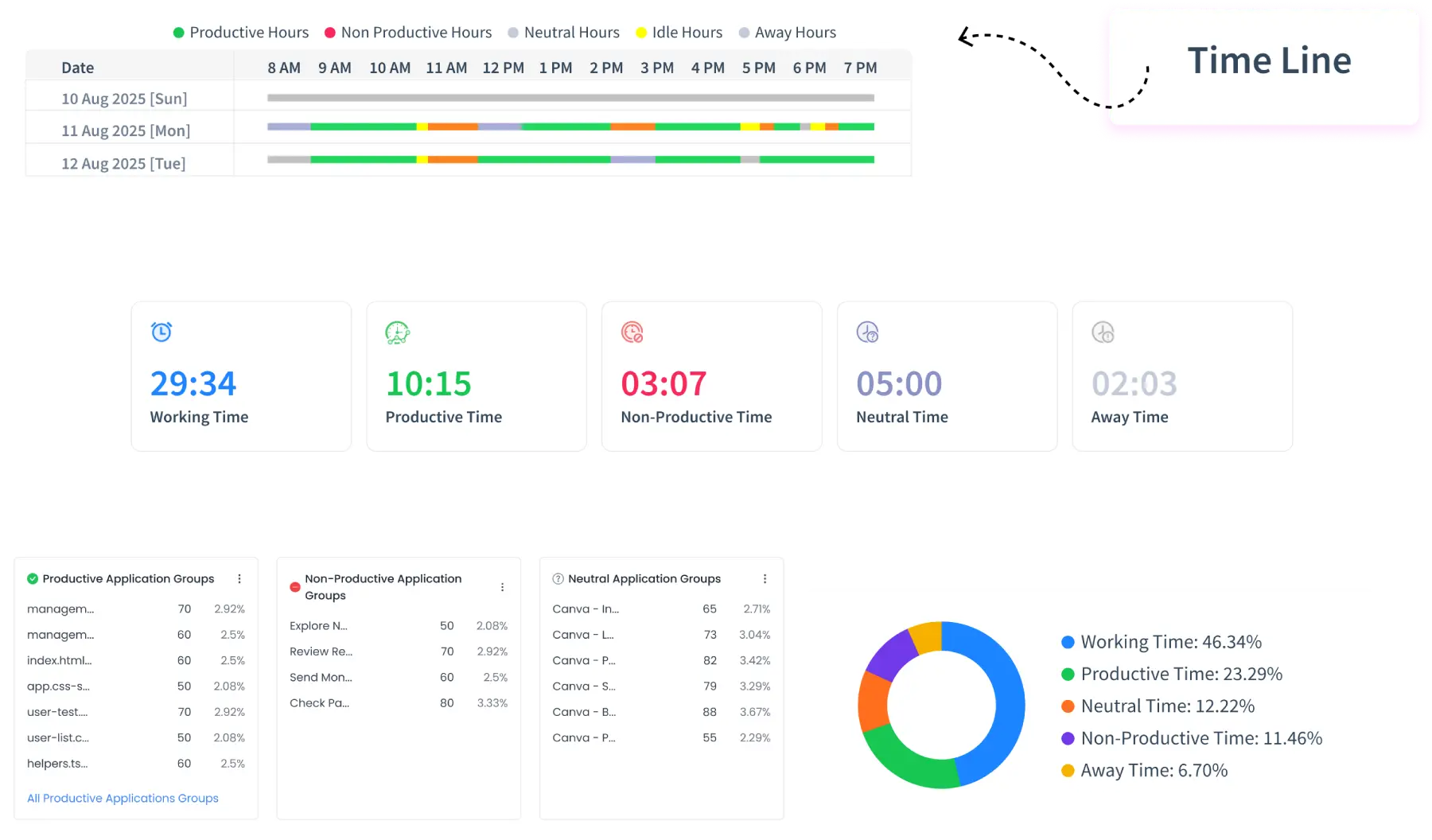The image size is (1432, 840).
Task: Select the 12 Aug 2025 [Tue] row
Action: click(x=123, y=164)
